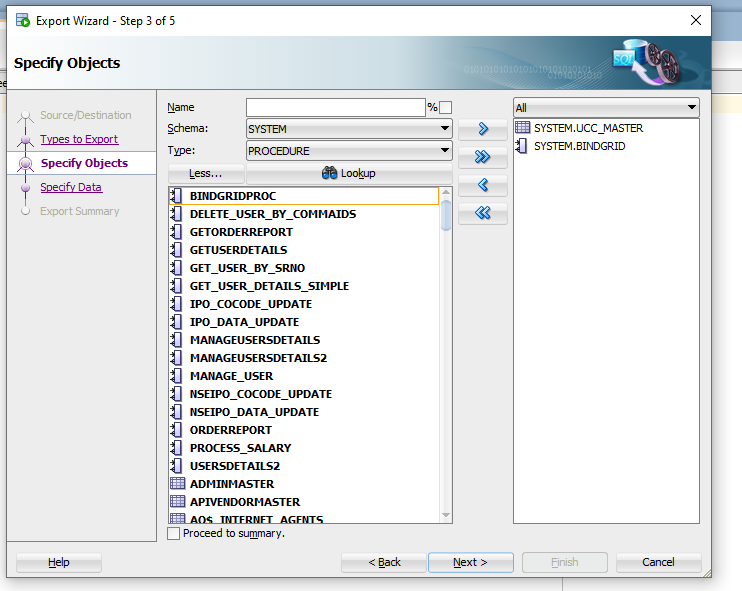The height and width of the screenshot is (591, 742).
Task: Click the GETORDERREPORT procedure icon
Action: [x=177, y=232]
